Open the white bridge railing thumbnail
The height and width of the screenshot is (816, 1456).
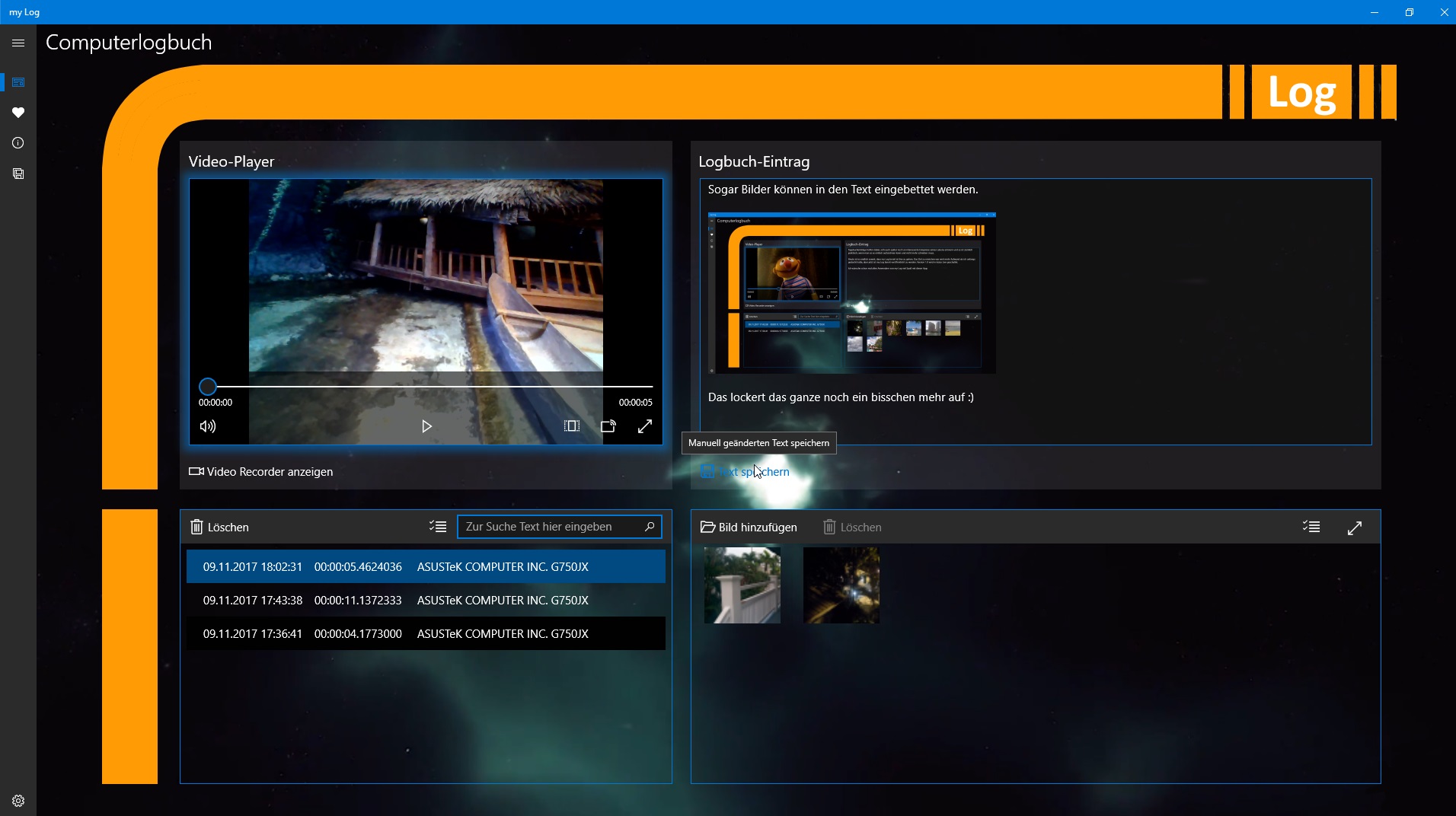742,585
